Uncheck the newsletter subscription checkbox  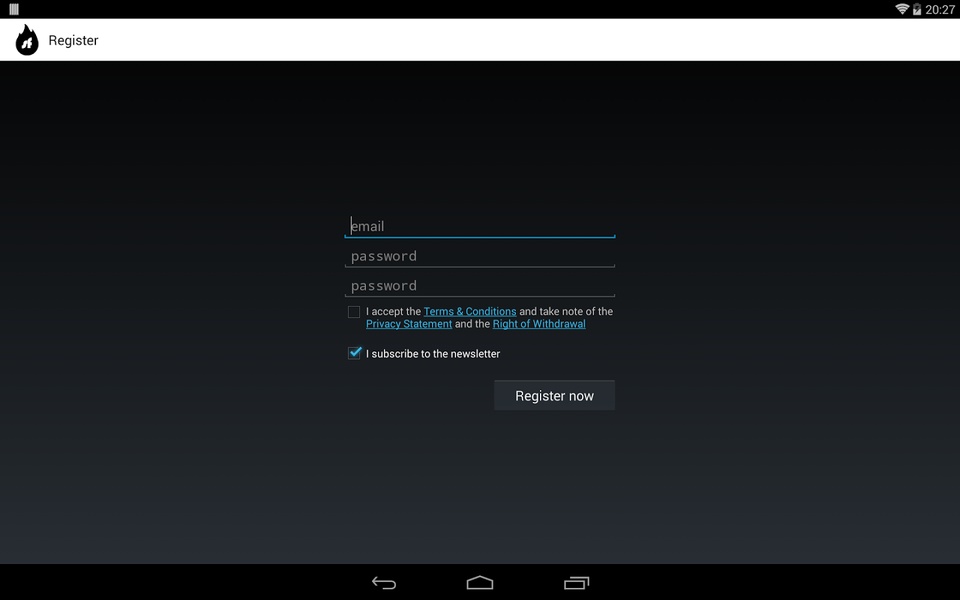354,353
